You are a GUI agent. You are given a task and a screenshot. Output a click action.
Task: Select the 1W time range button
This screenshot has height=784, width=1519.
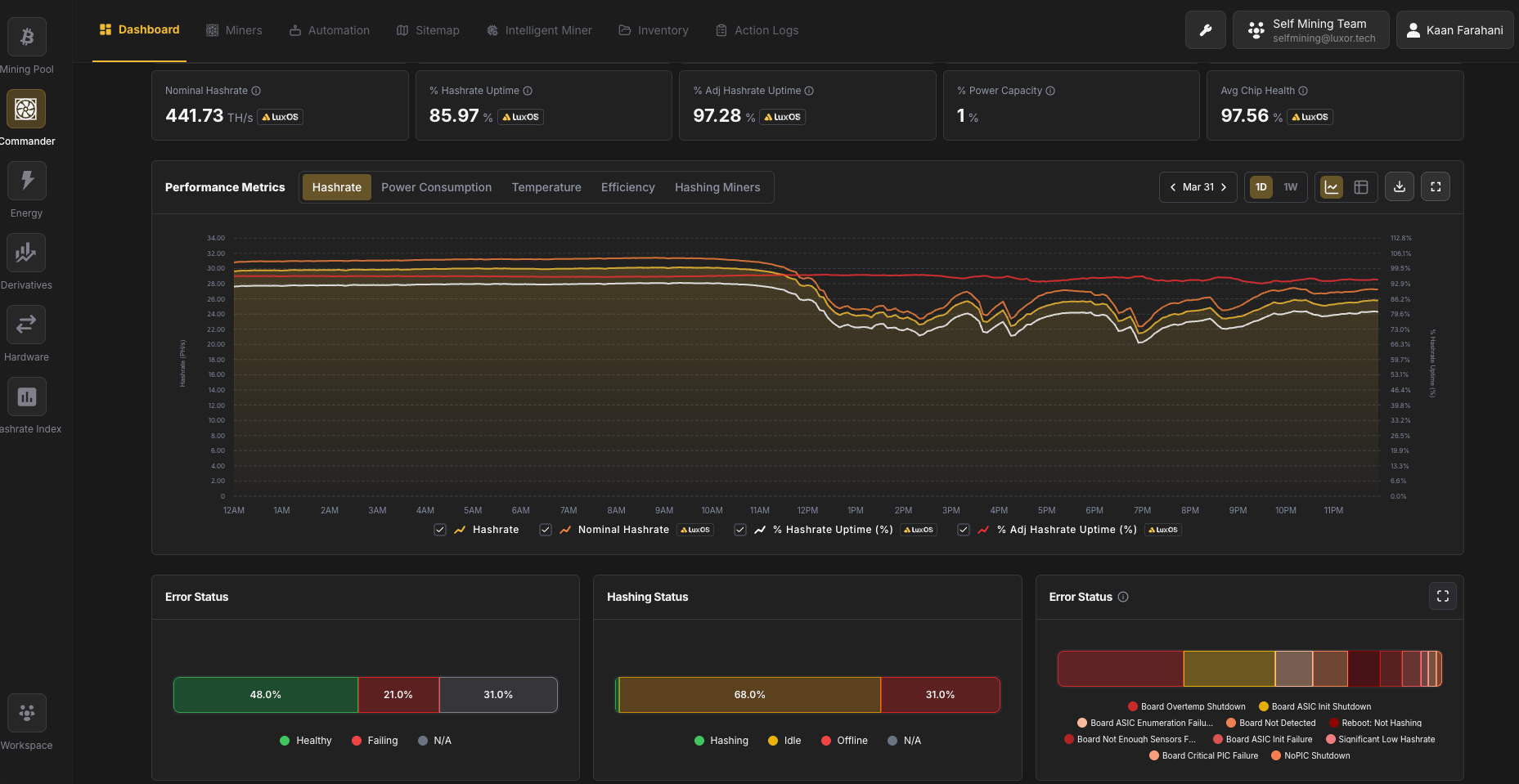(x=1290, y=186)
